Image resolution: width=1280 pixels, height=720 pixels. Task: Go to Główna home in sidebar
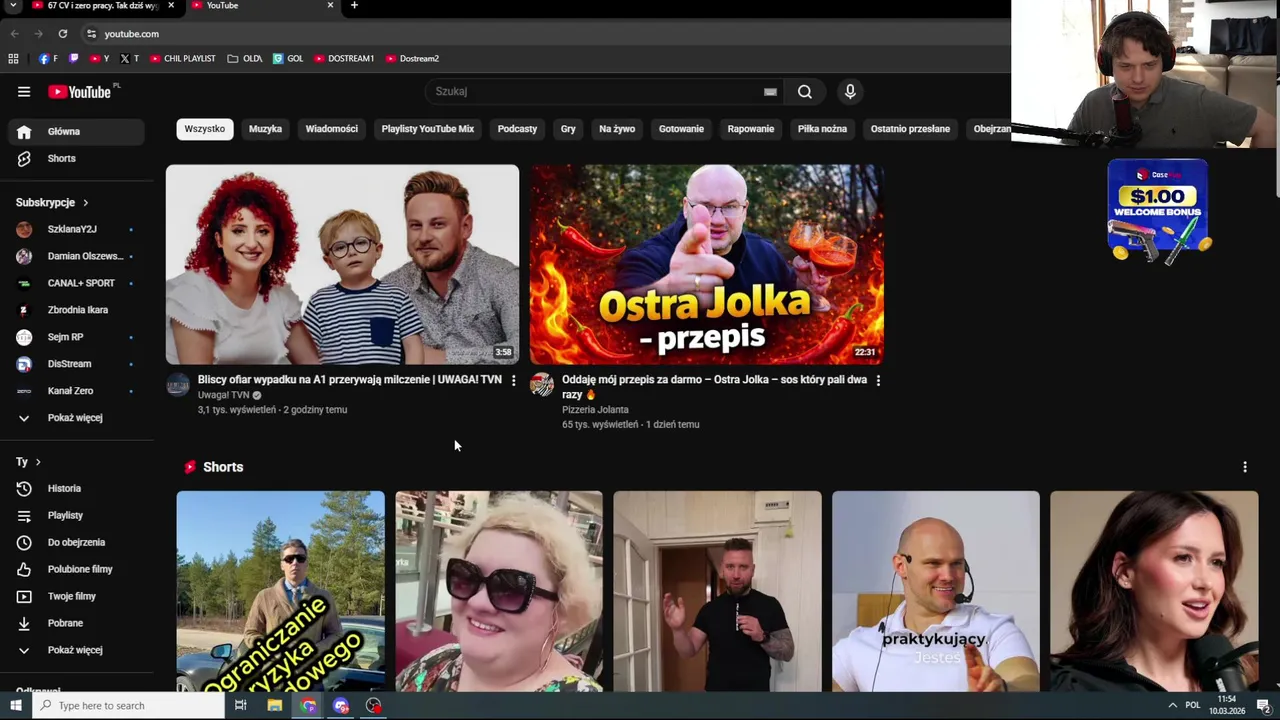pos(76,132)
